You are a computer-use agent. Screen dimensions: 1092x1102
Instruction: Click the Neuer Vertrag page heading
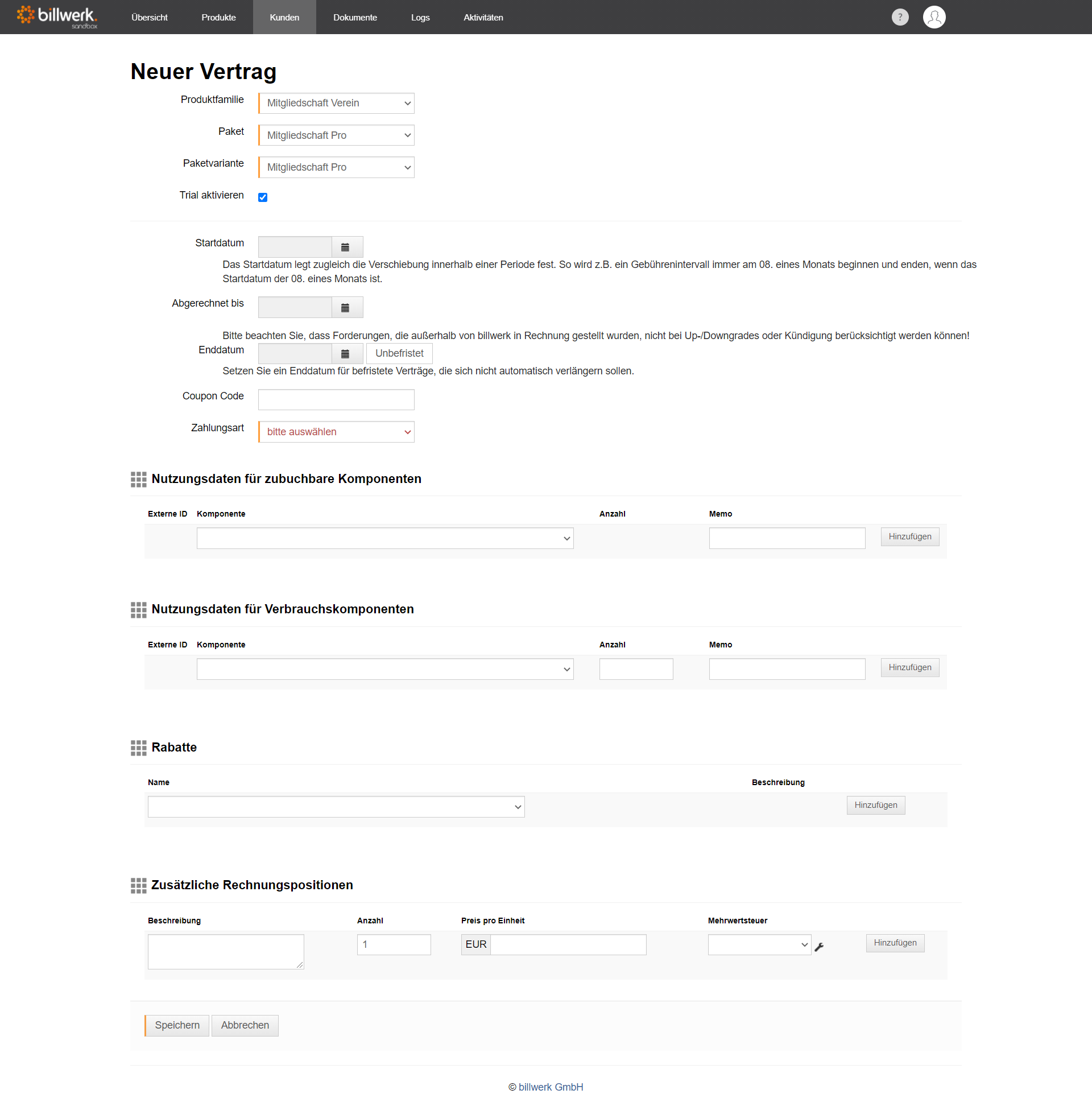204,71
